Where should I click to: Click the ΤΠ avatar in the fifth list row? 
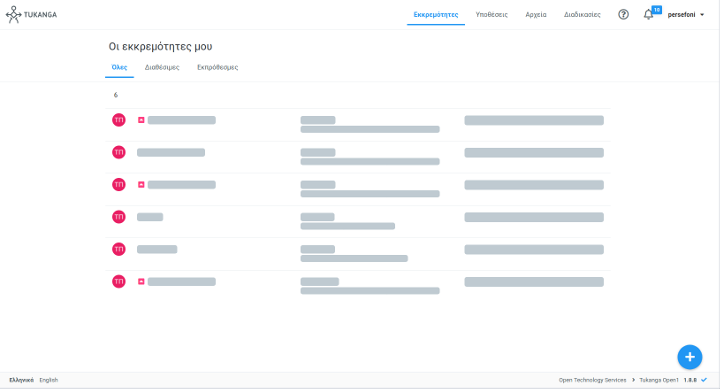tap(119, 249)
